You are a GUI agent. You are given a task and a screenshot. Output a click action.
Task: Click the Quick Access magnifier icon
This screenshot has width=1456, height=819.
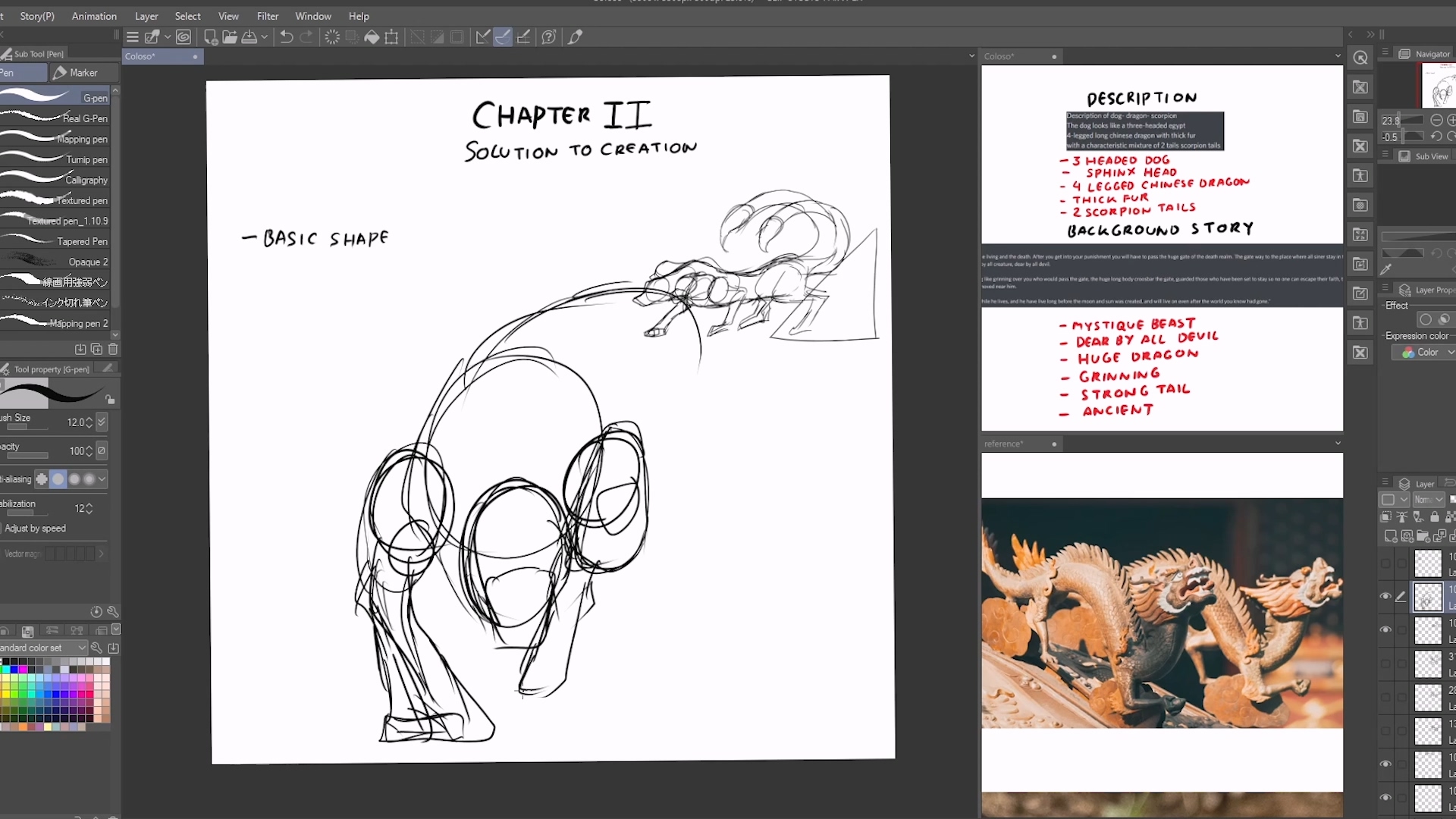(x=1360, y=58)
